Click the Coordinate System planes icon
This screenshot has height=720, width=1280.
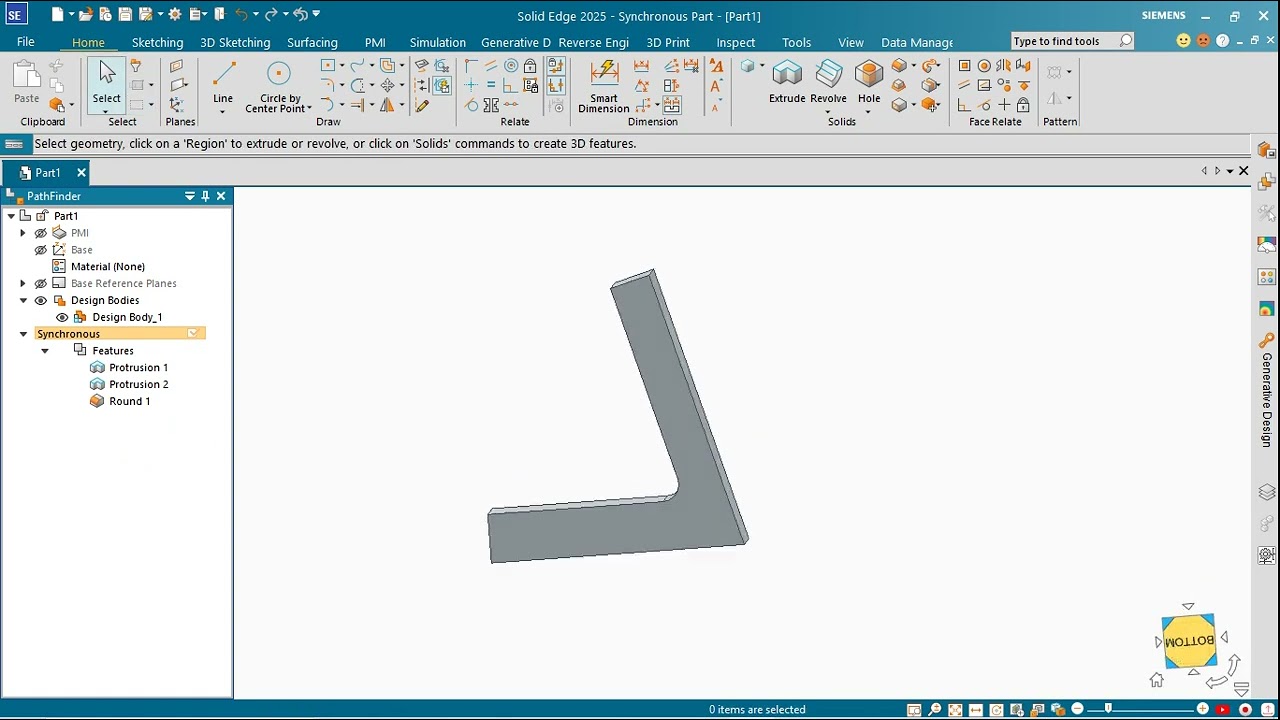(x=177, y=104)
